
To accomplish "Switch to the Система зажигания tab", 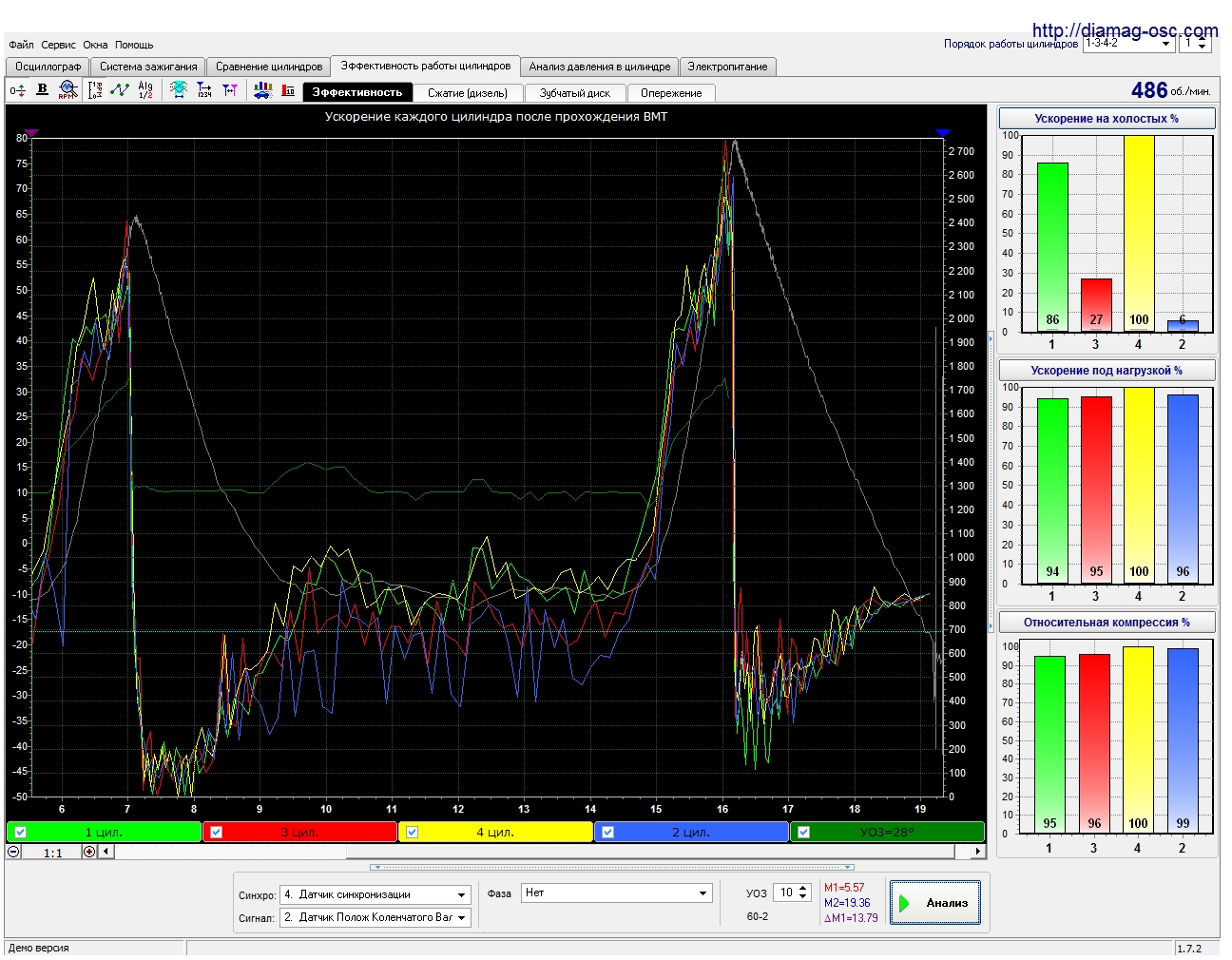I will [148, 67].
